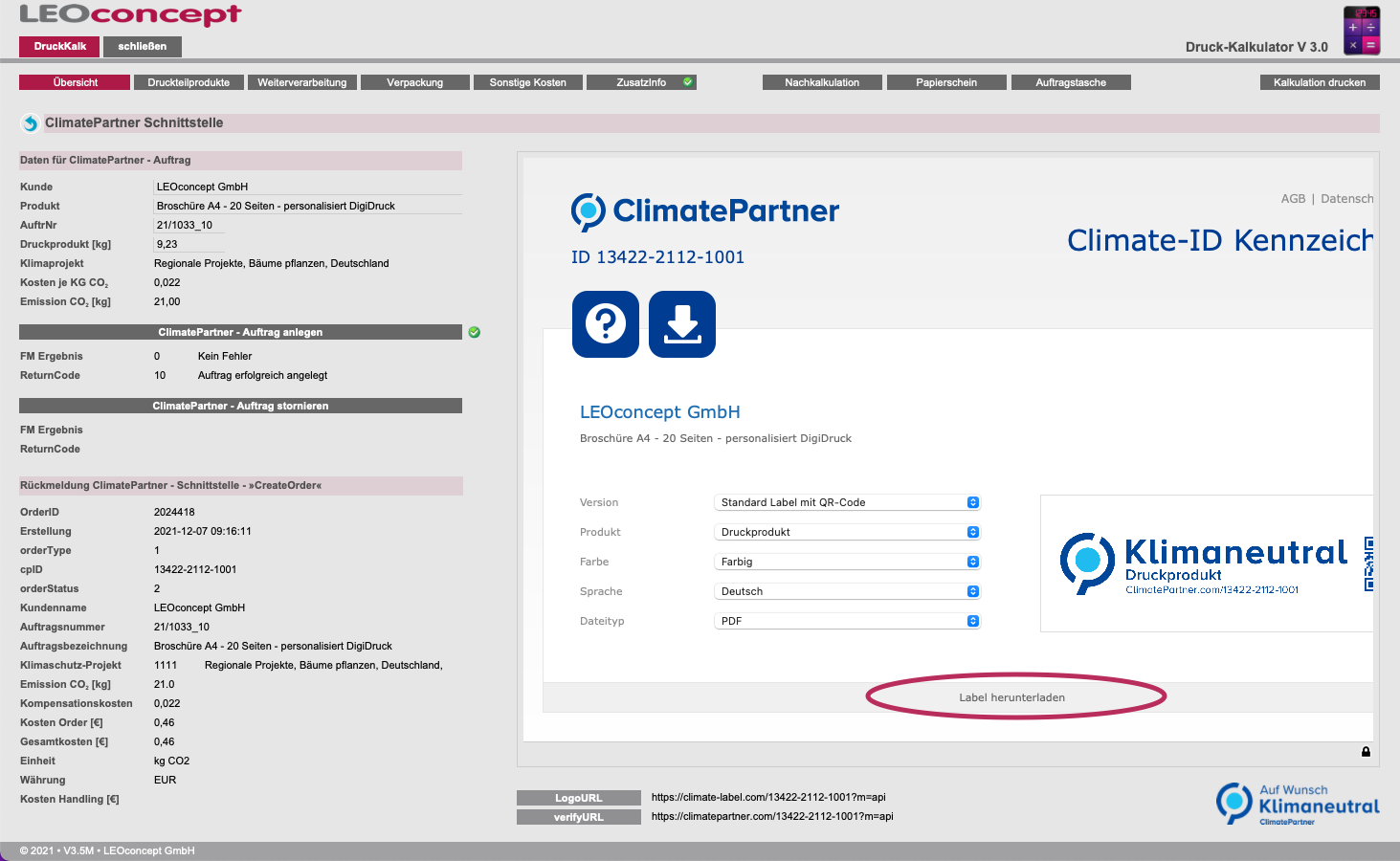Click the Kunde field LEOconcept GmbH

click(307, 187)
